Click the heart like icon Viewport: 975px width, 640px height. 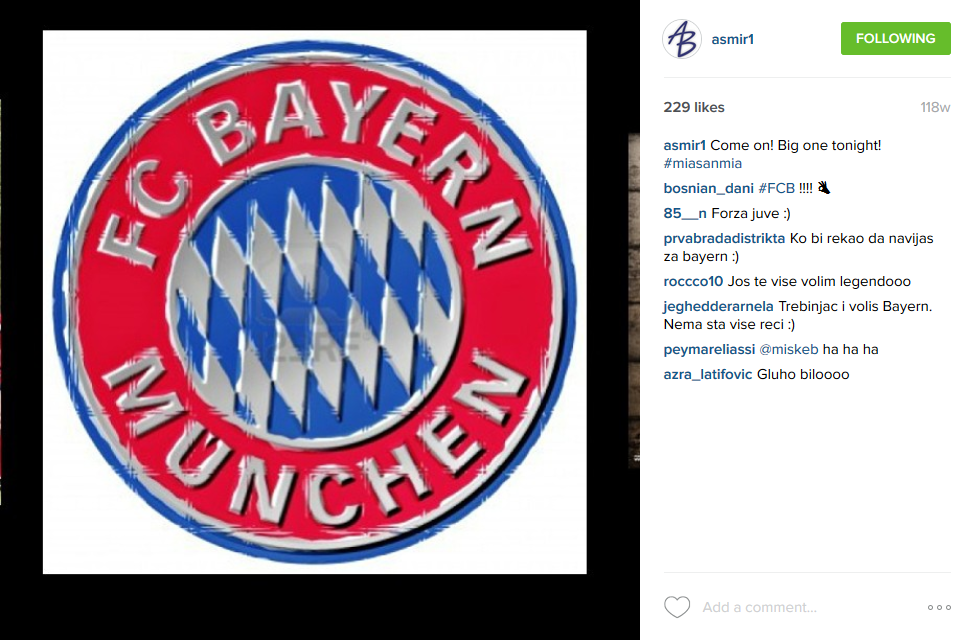tap(677, 607)
